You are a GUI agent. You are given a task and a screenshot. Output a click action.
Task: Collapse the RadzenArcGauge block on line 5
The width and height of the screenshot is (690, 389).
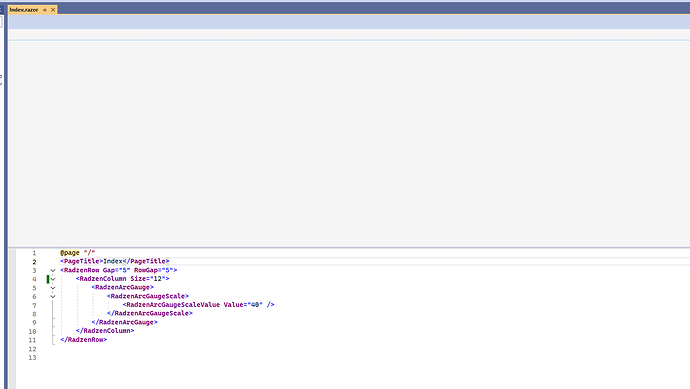[x=53, y=288]
